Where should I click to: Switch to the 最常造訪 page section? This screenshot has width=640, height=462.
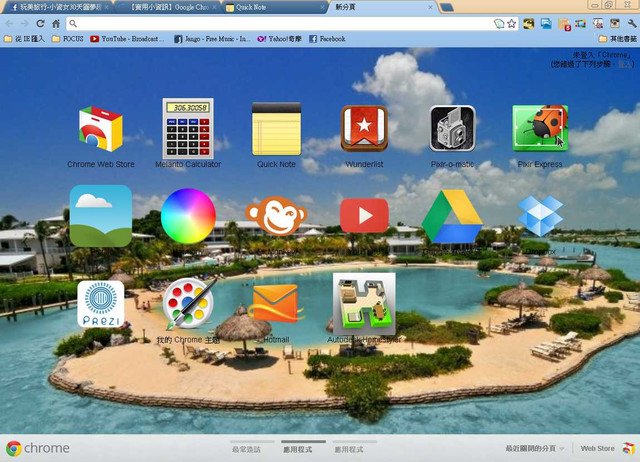tap(246, 449)
